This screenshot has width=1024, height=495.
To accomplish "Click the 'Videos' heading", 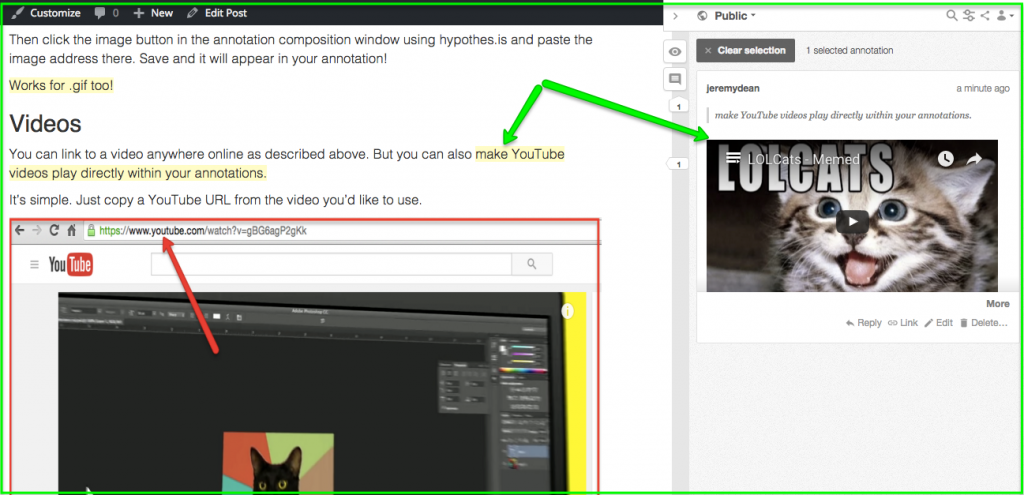I will (x=46, y=123).
